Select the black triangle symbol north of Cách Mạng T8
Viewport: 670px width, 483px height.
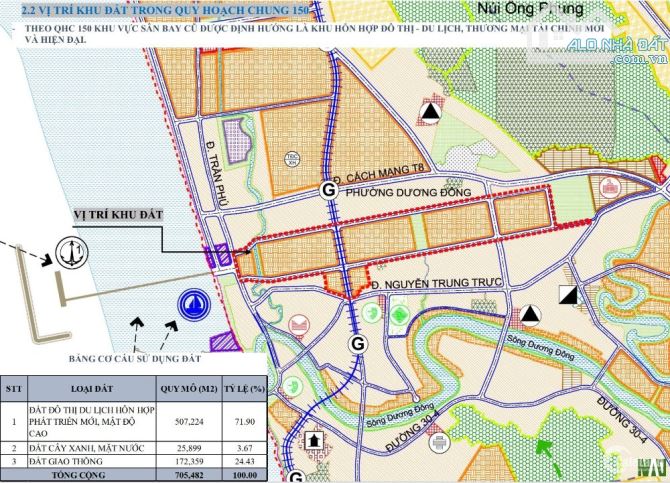pos(431,113)
